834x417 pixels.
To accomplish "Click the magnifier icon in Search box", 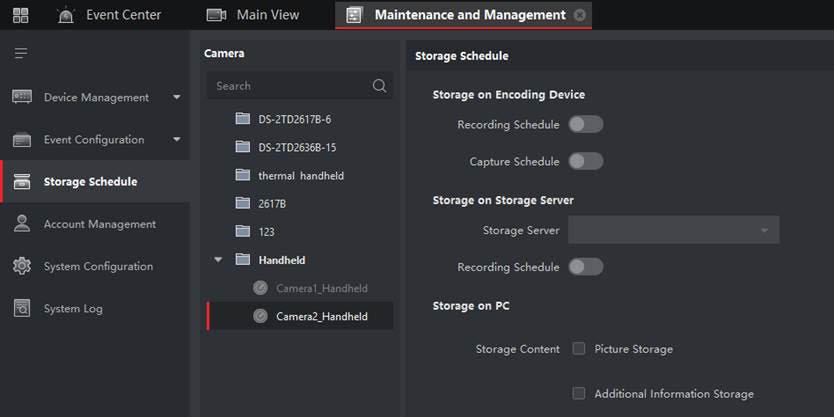I will [x=379, y=86].
